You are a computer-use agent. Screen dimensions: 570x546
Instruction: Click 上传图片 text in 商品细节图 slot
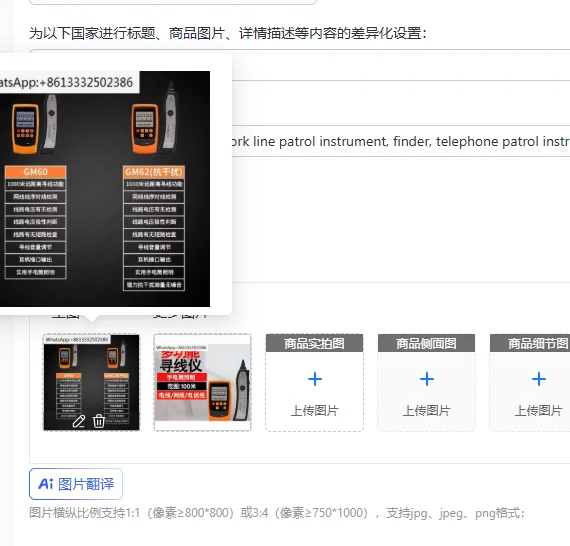(x=538, y=410)
